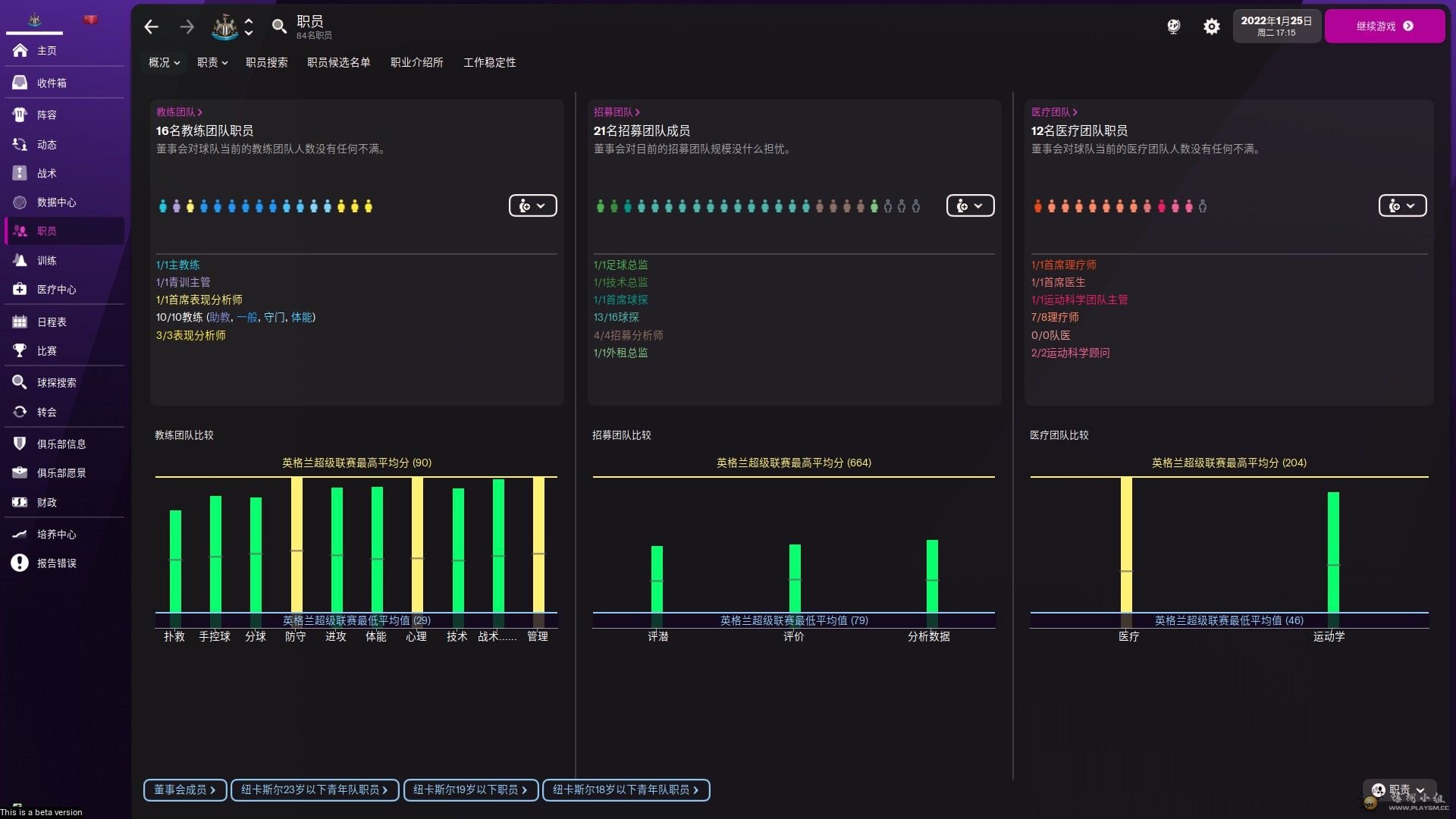Click the 继续游戏 continue button
The height and width of the screenshot is (819, 1456).
pos(1385,27)
